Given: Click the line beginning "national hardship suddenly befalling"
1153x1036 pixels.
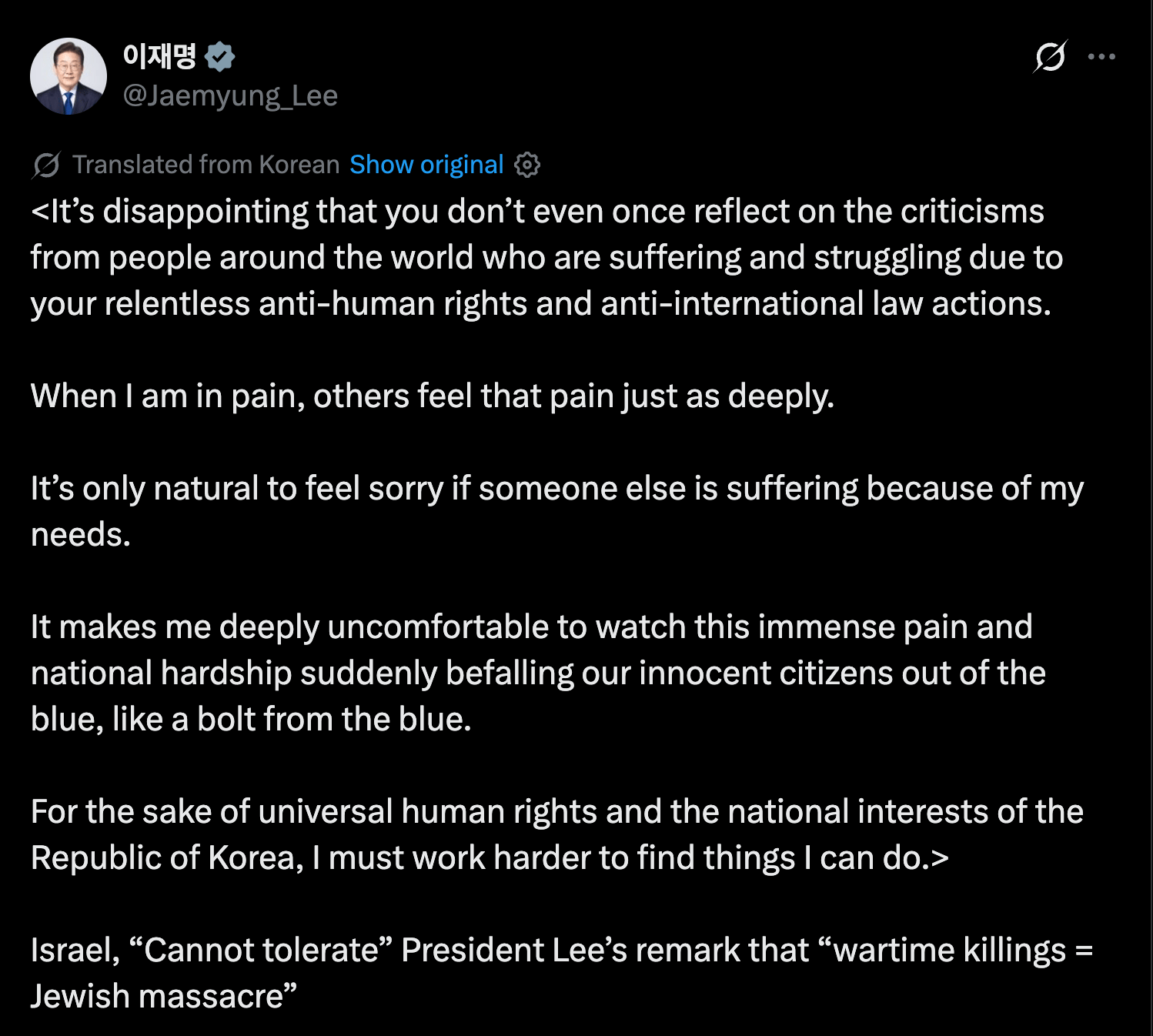Looking at the screenshot, I should click(537, 673).
